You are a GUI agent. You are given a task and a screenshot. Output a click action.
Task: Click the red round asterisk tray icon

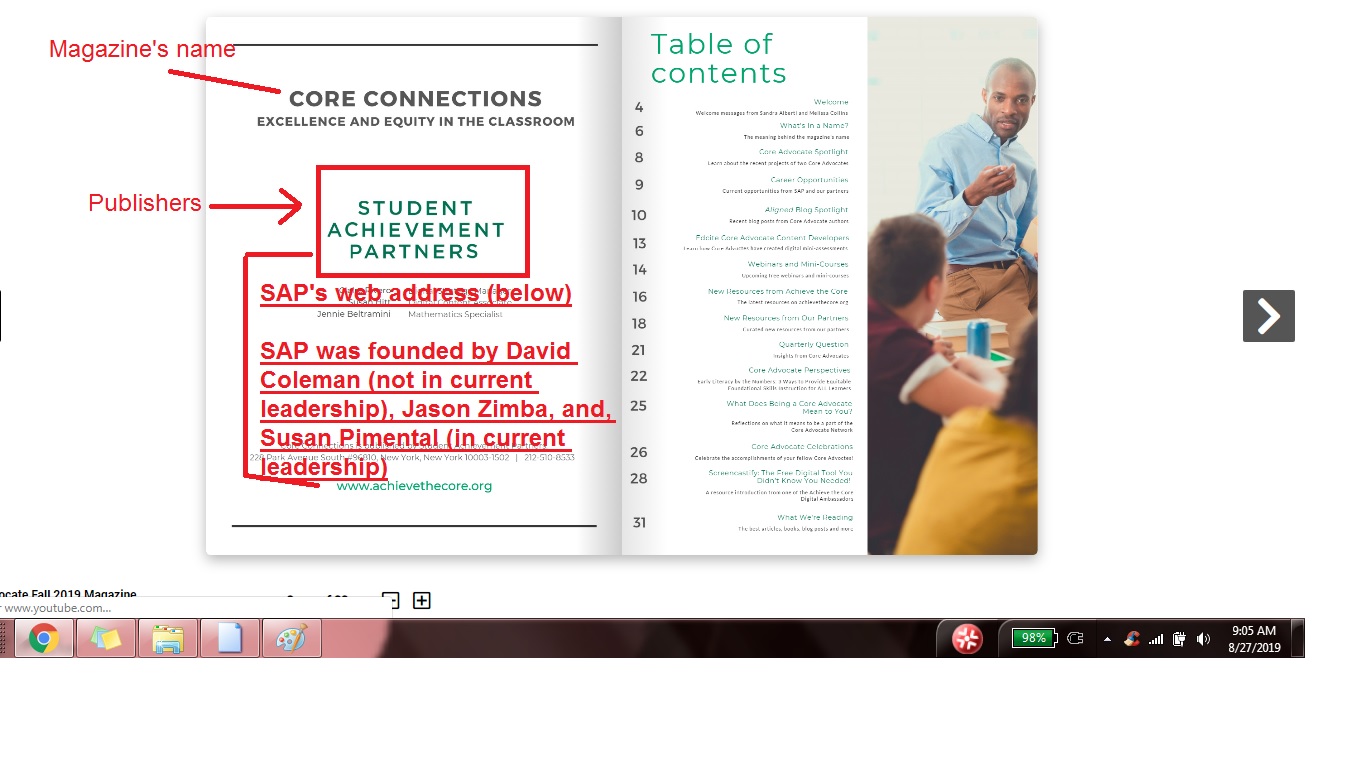(967, 638)
